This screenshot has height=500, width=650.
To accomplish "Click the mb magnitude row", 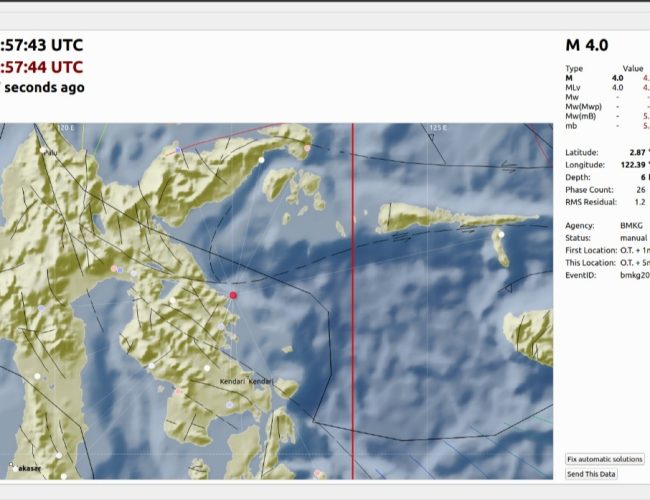I will tap(607, 126).
